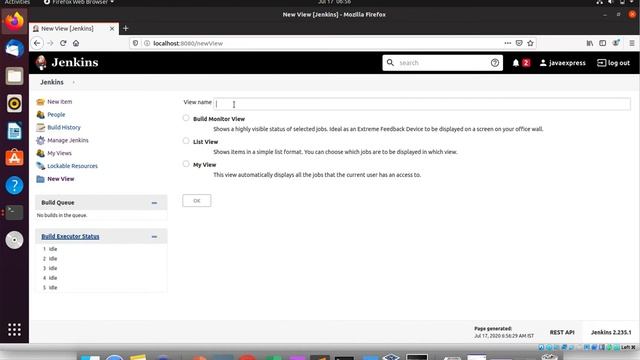The width and height of the screenshot is (640, 360).
Task: Click the Lockable Resources icon
Action: coord(40,166)
